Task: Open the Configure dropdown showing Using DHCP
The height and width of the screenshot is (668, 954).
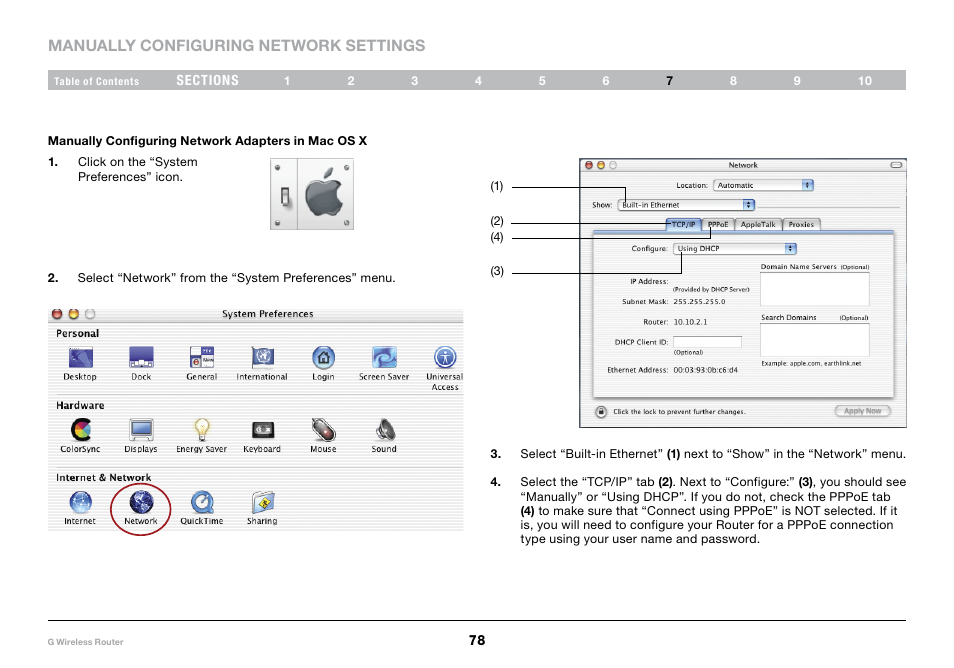Action: (734, 249)
